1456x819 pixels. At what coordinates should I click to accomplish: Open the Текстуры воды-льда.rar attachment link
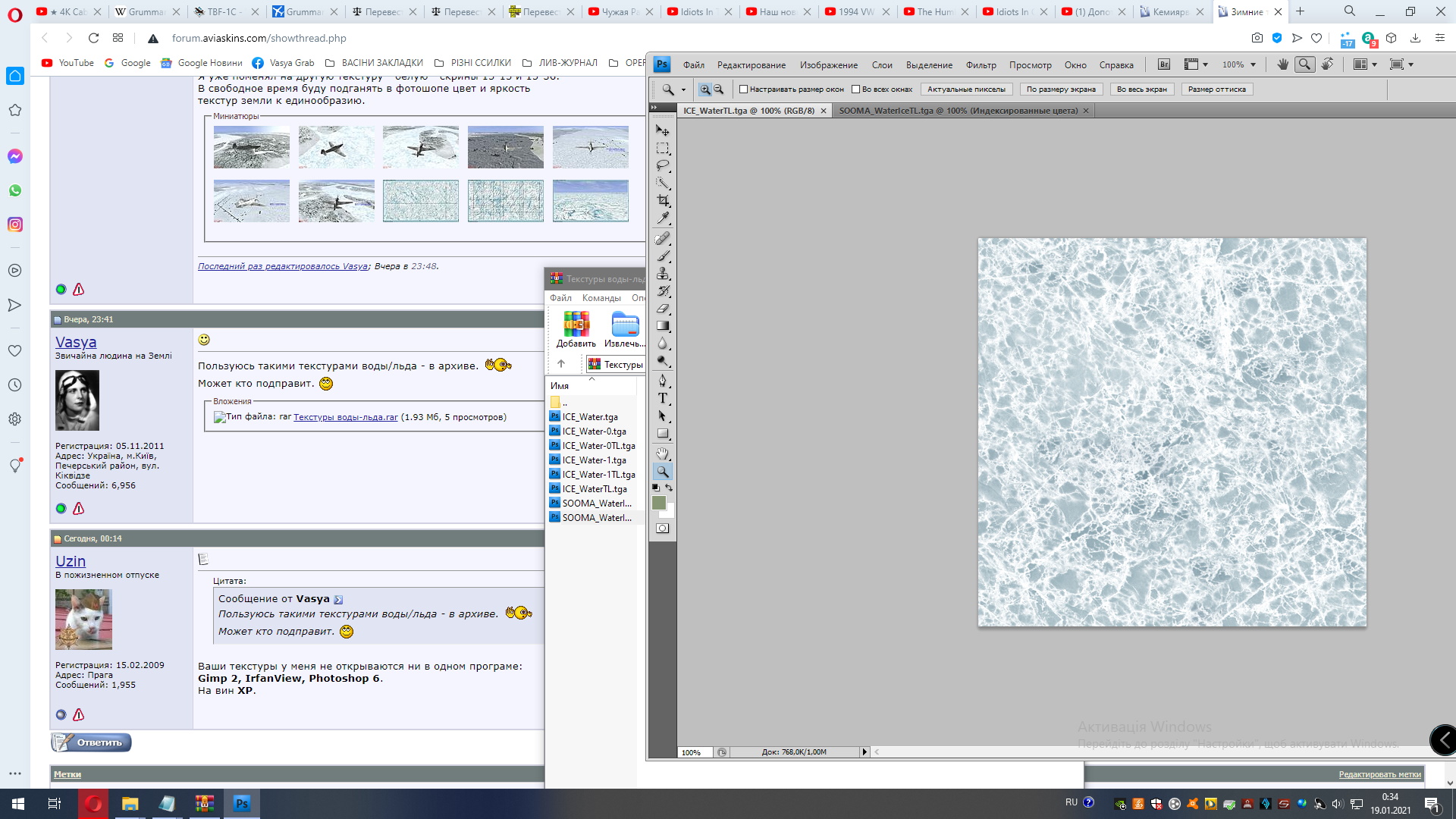[x=345, y=417]
